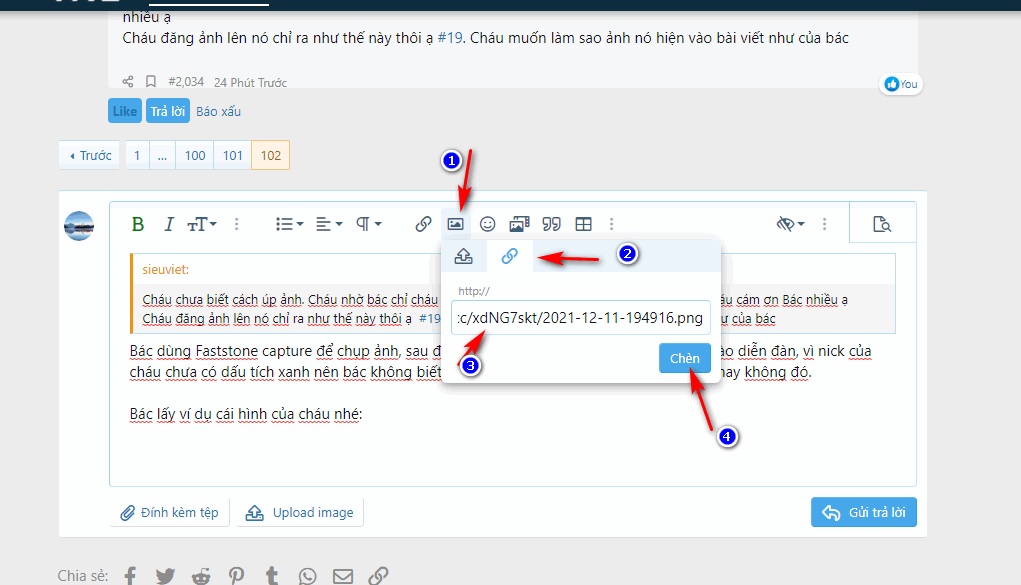Click the Chèn insert button
The image size is (1021, 585).
[684, 358]
